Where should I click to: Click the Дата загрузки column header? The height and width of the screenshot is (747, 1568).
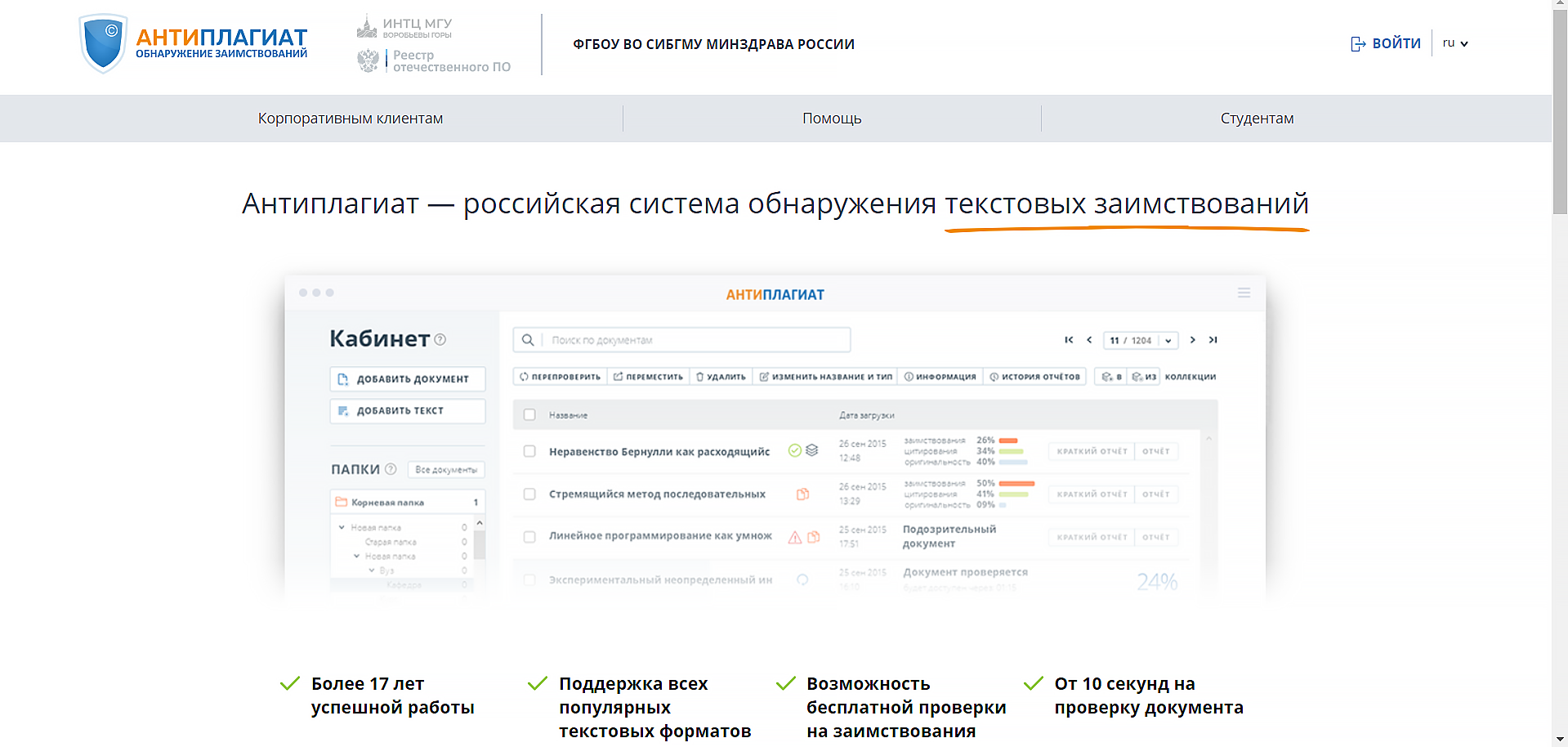click(x=866, y=415)
